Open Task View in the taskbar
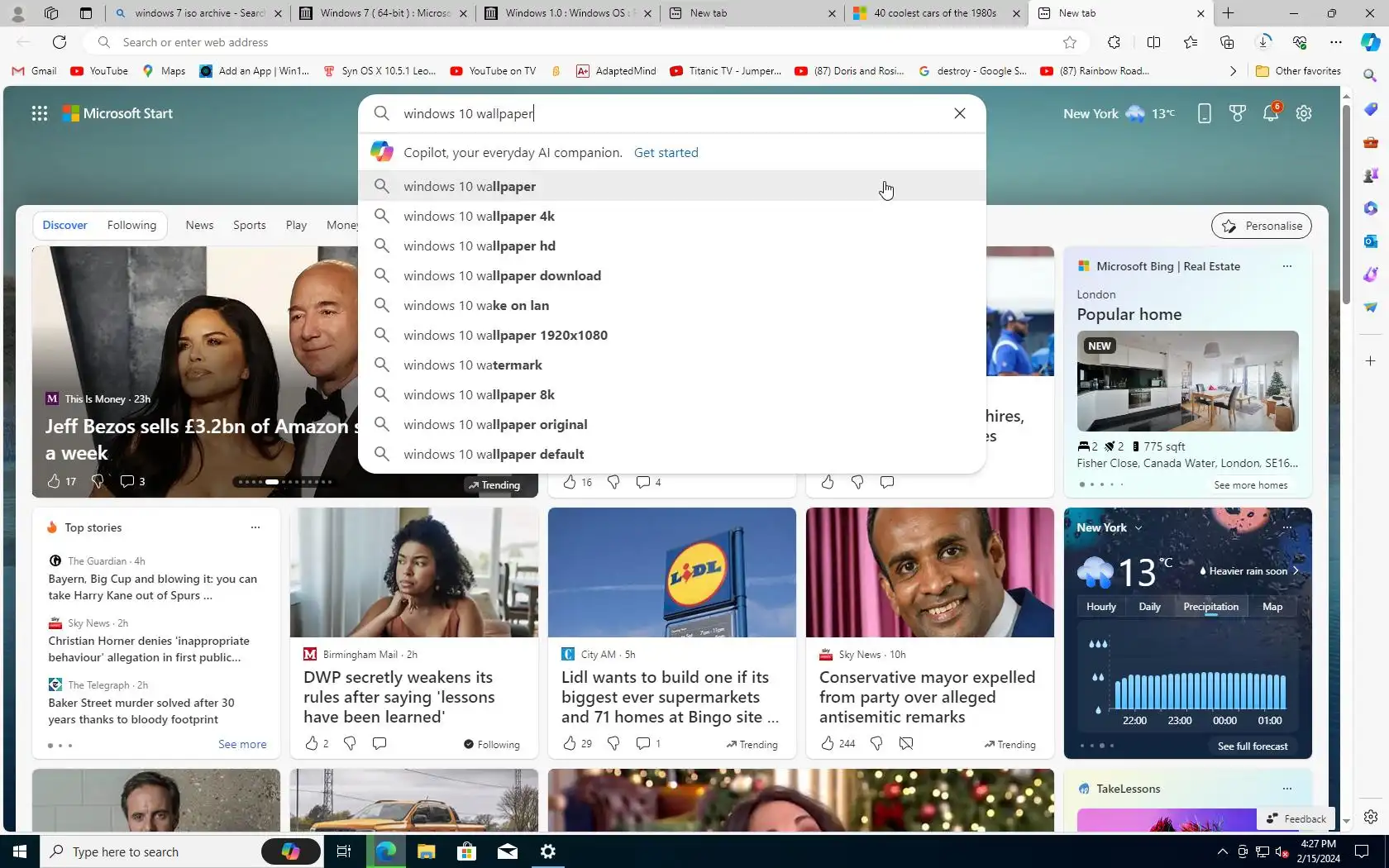Screen dimensions: 1389x868 tap(344, 851)
